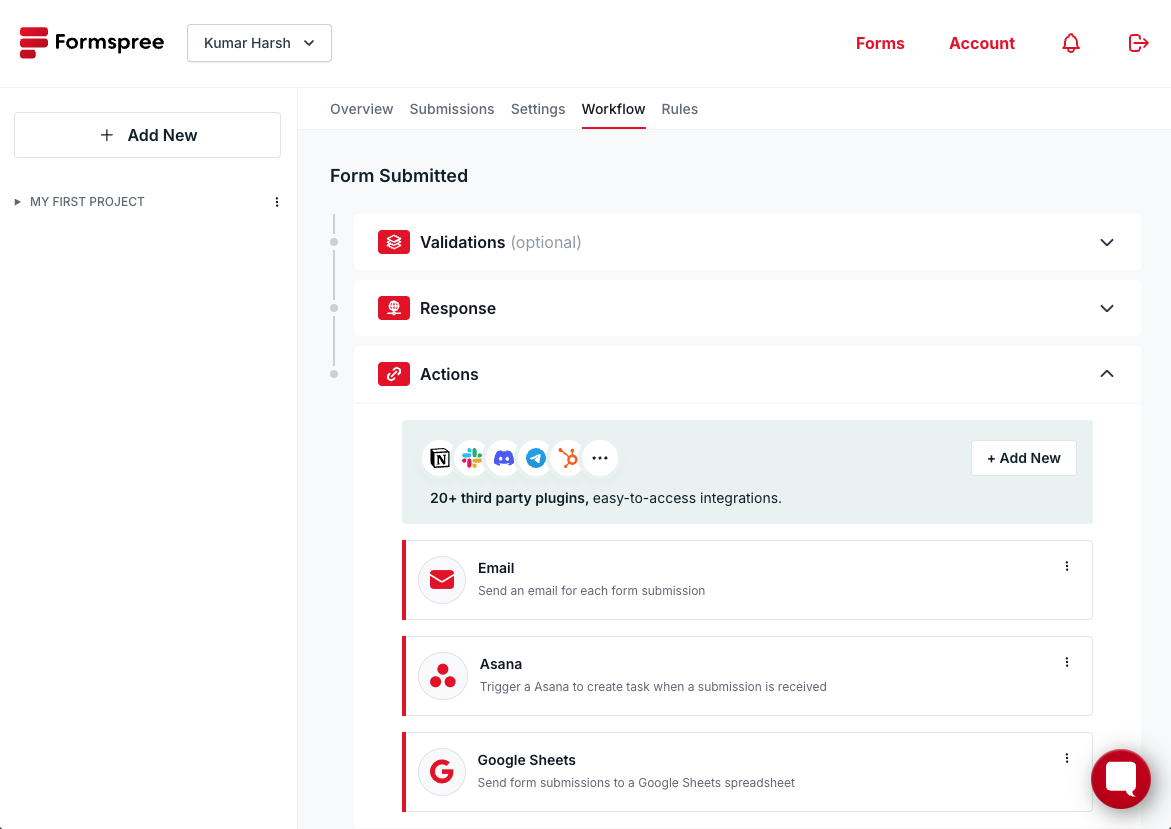
Task: Expand the Validations section
Action: [x=1107, y=242]
